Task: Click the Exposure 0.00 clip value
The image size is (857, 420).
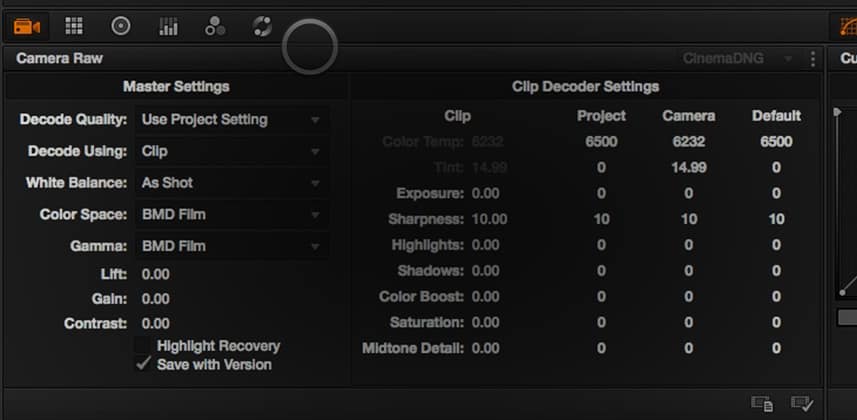Action: (485, 194)
